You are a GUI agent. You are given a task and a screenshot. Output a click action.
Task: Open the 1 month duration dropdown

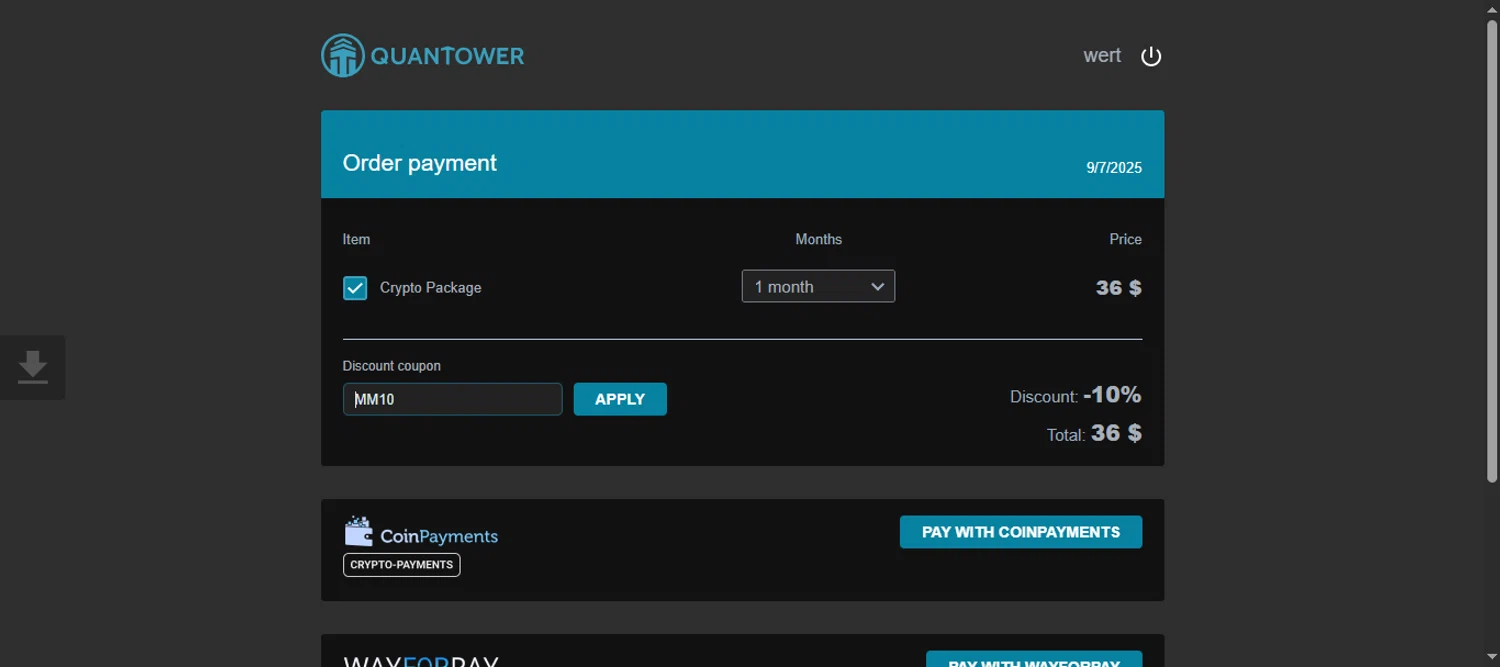pos(818,286)
